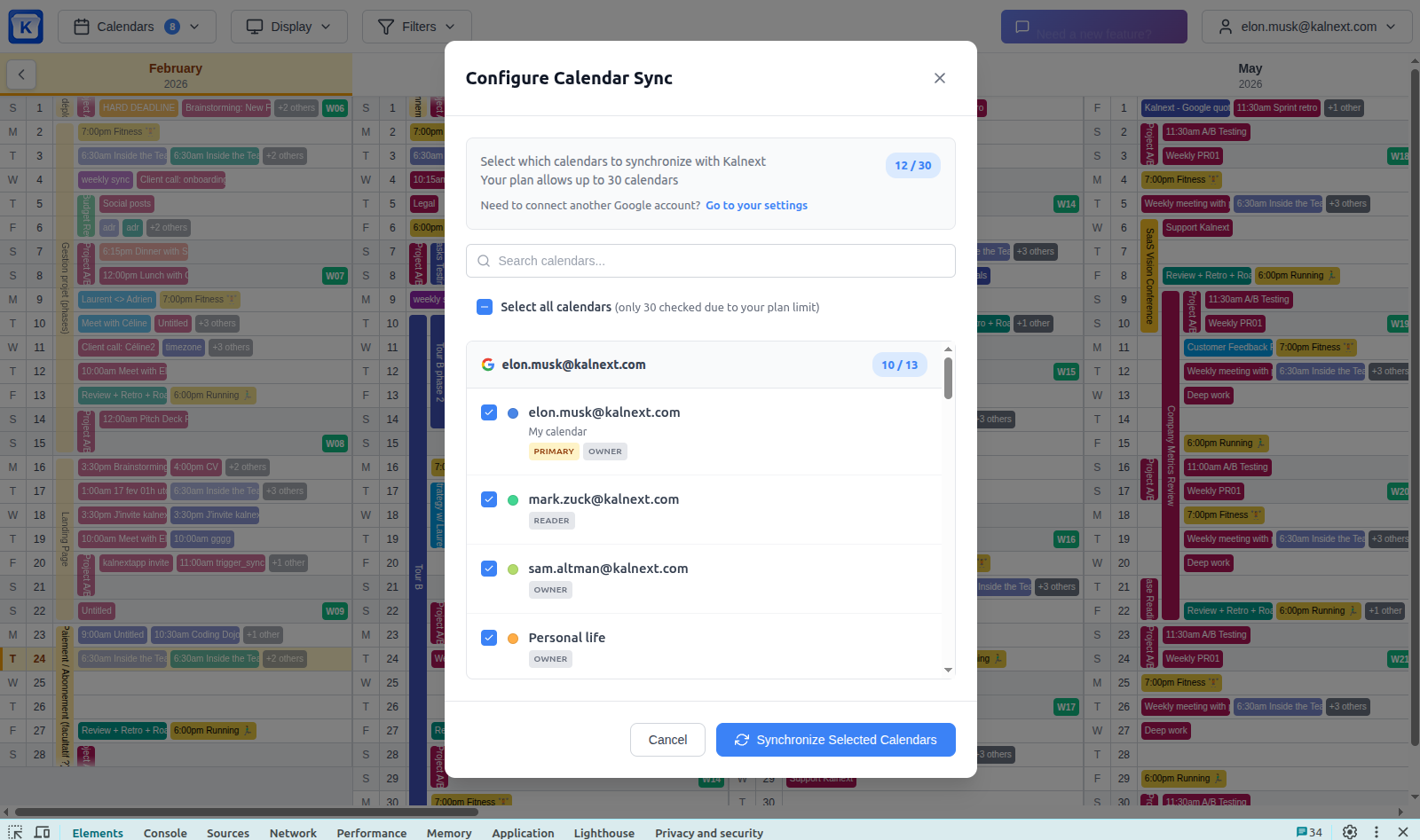Expand the Display dropdown
The image size is (1420, 840).
point(288,27)
